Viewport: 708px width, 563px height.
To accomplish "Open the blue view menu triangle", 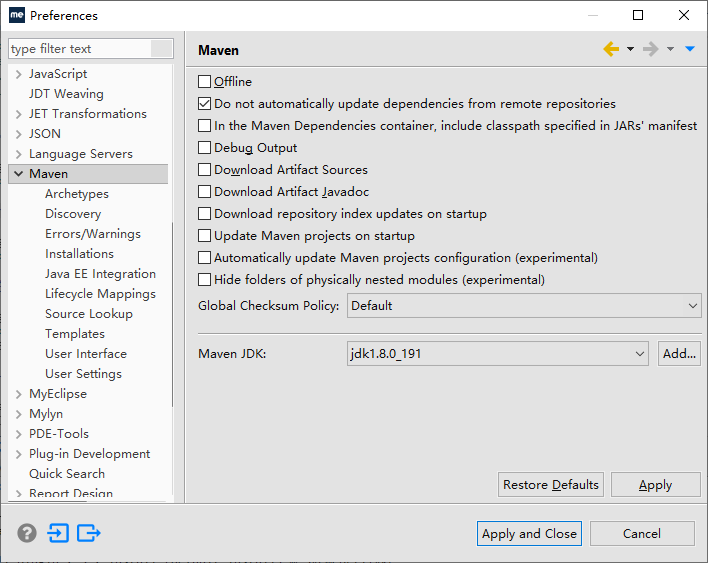I will tap(690, 49).
